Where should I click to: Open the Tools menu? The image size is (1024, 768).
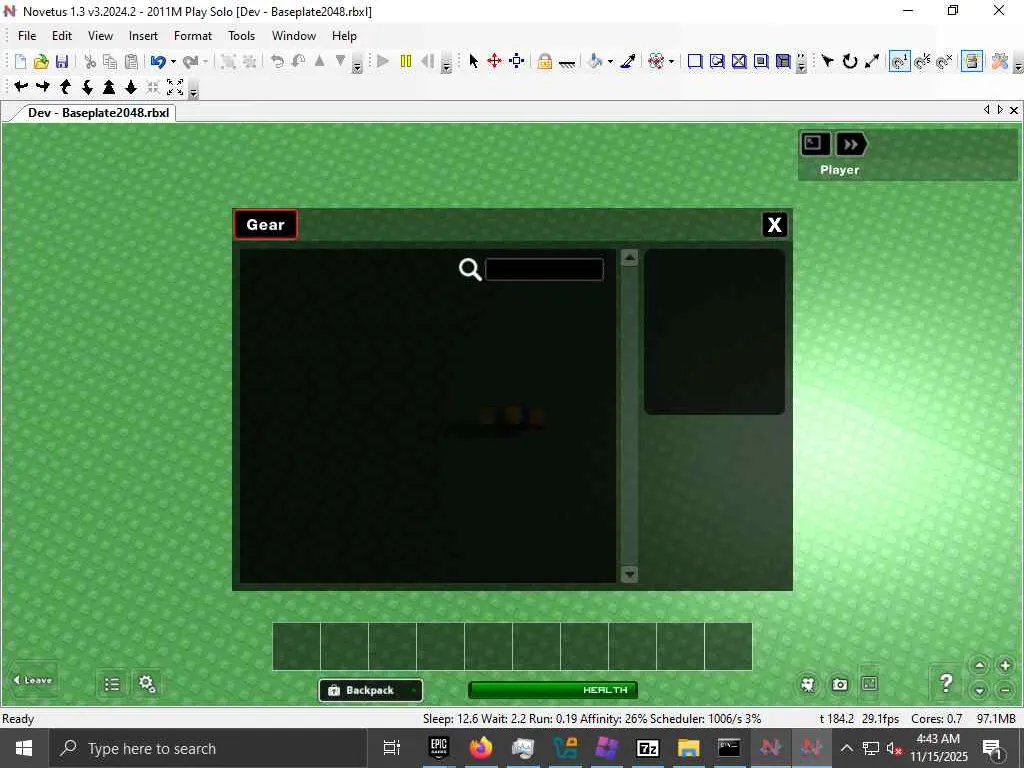(241, 36)
